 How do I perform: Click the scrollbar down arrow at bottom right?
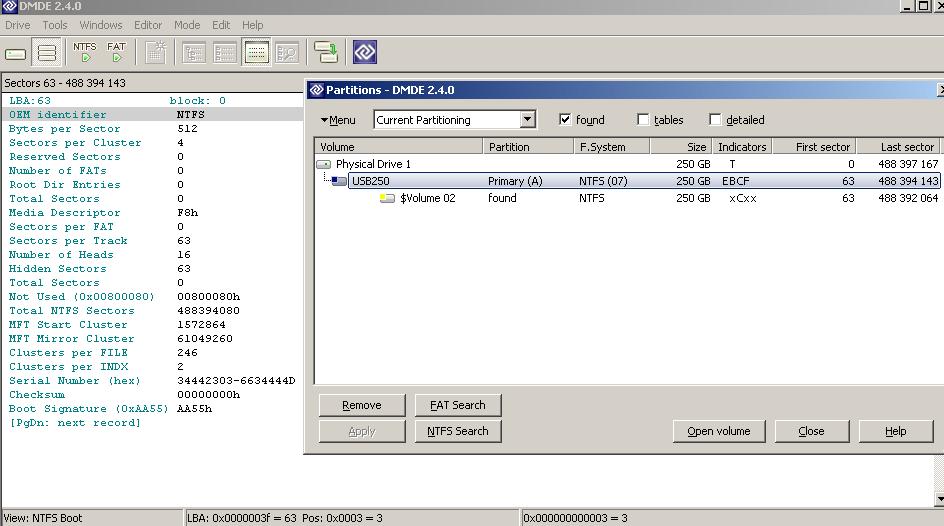(x=939, y=499)
